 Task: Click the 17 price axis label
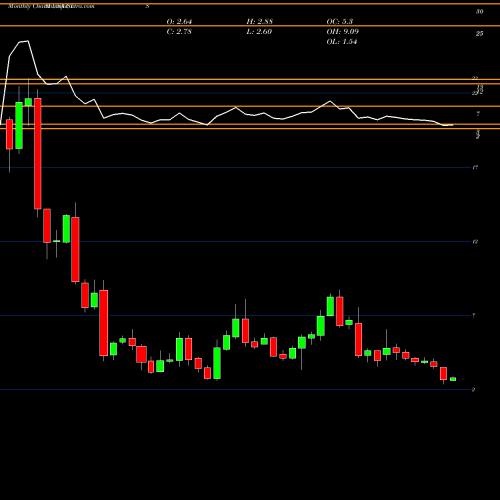pyautogui.click(x=475, y=167)
